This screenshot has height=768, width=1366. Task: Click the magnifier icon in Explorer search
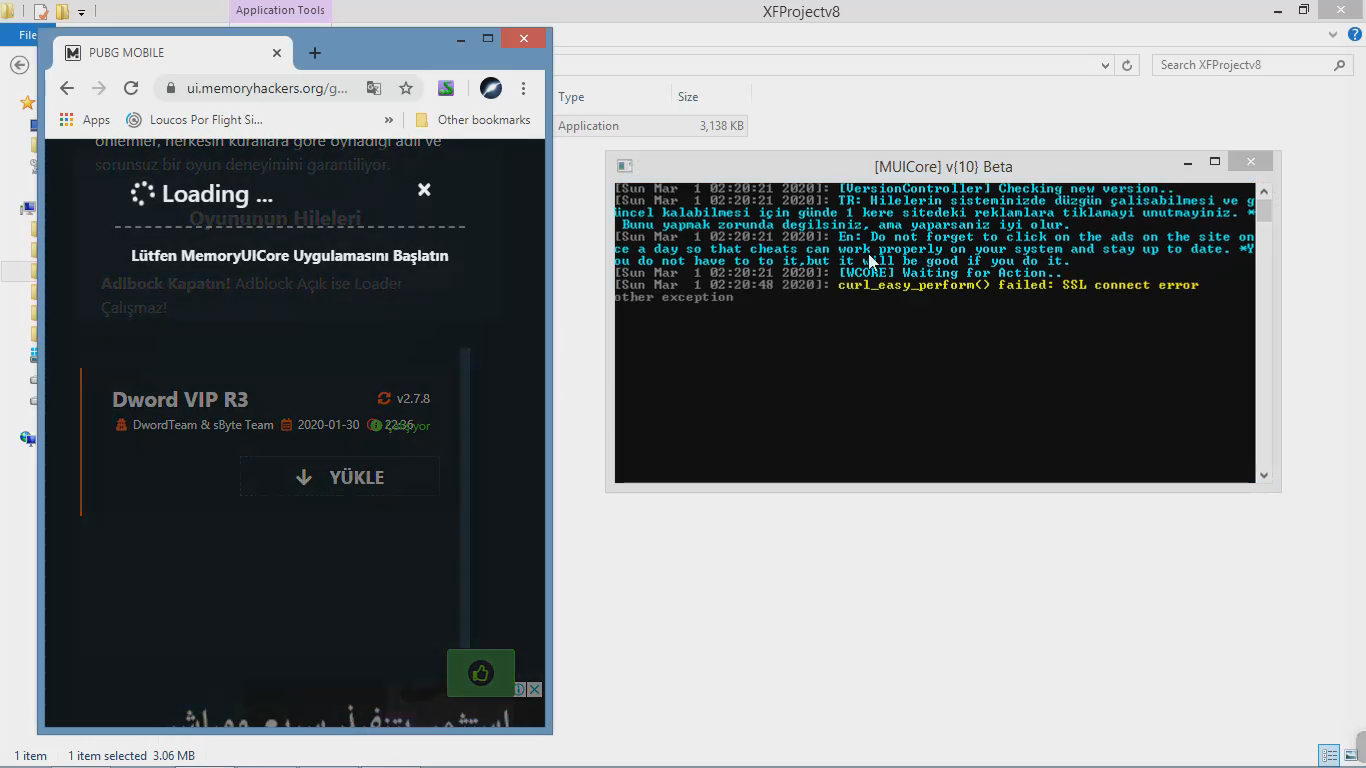click(1340, 65)
